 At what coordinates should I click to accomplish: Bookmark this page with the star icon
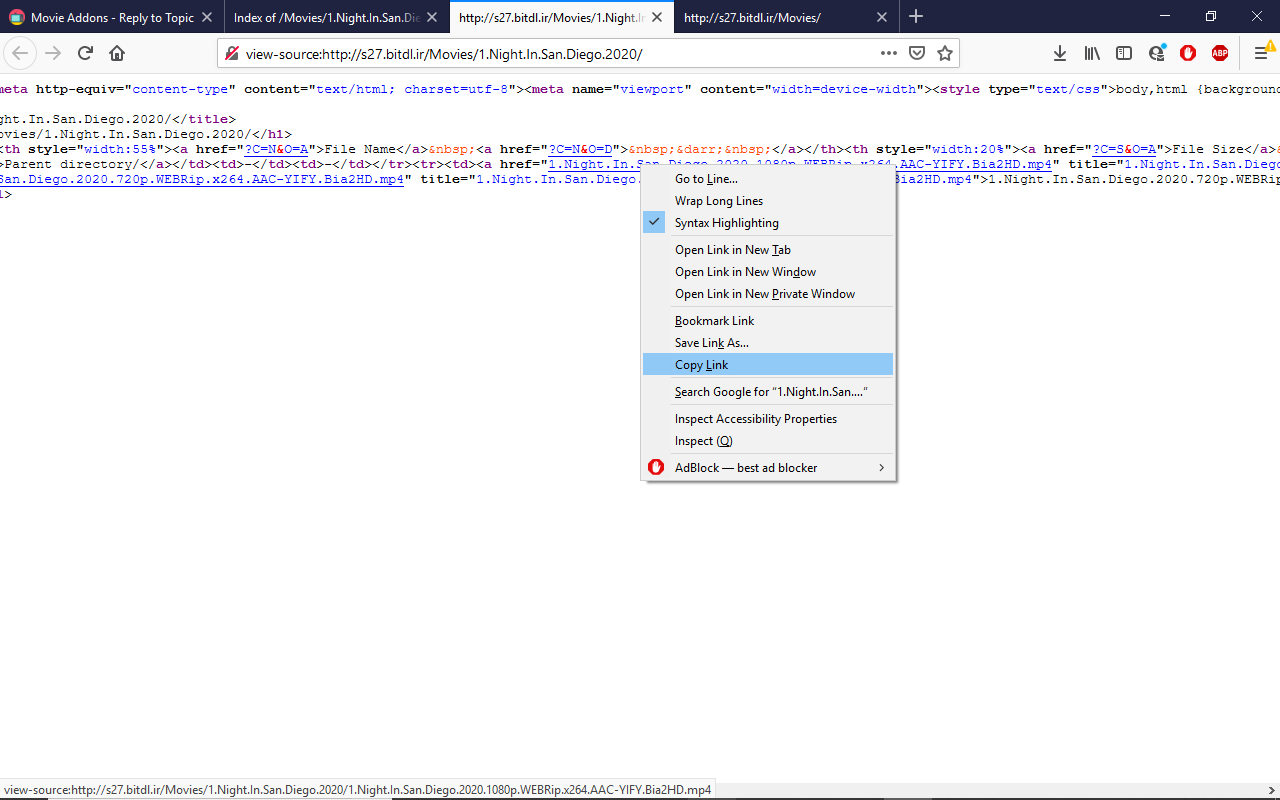coord(945,53)
